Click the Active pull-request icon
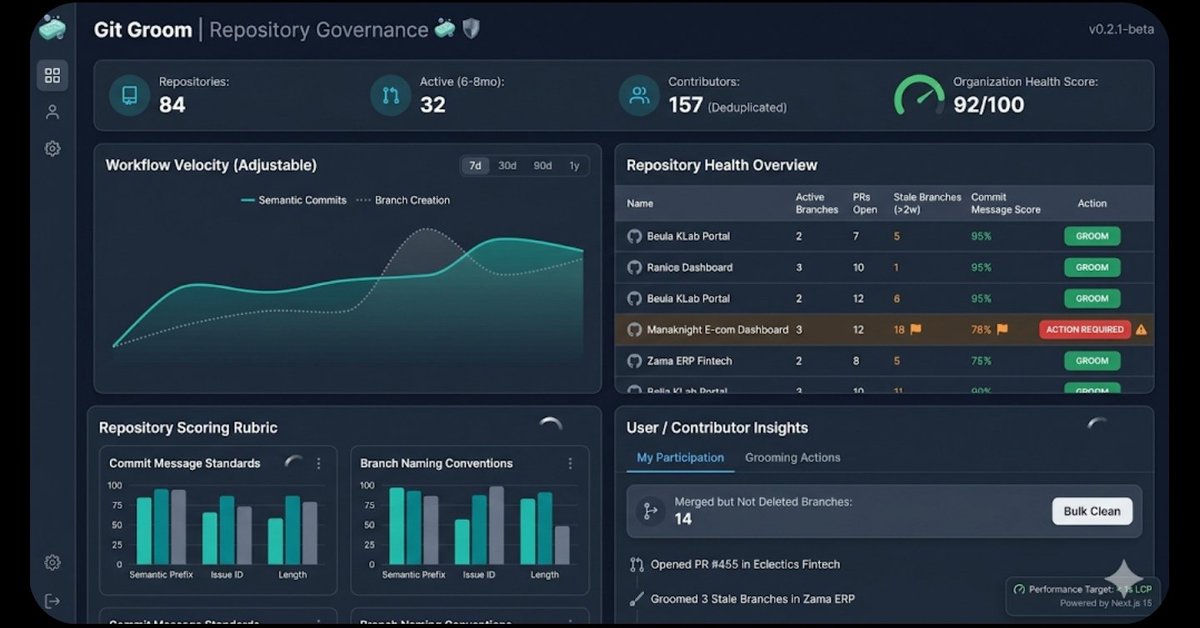The width and height of the screenshot is (1200, 628). point(391,96)
